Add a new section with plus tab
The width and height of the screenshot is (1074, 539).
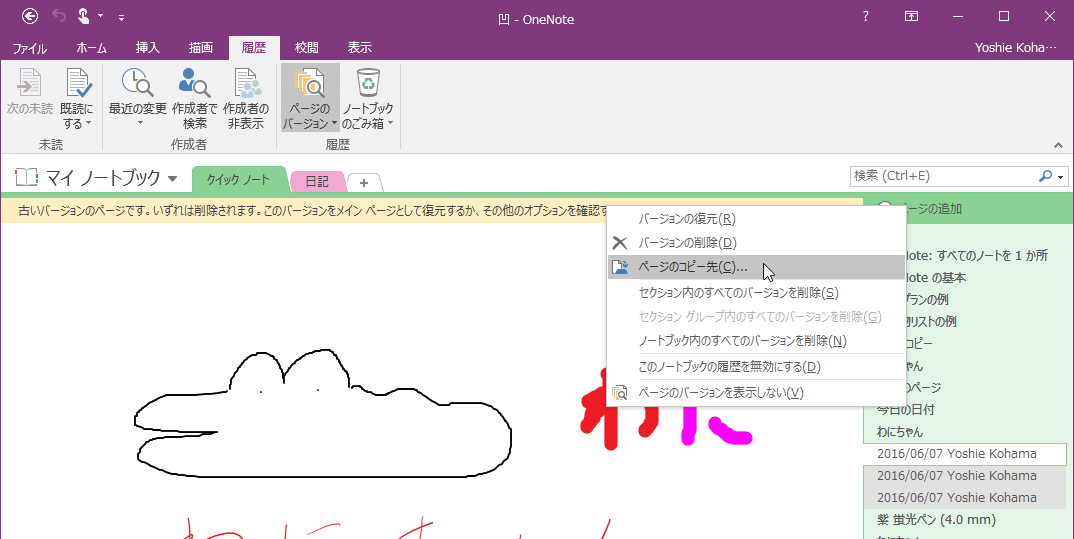click(x=364, y=183)
